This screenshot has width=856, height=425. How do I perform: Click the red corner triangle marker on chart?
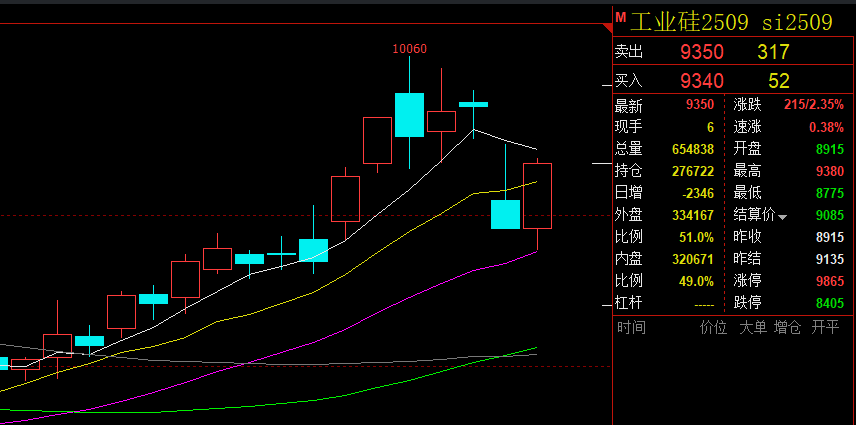point(608,27)
